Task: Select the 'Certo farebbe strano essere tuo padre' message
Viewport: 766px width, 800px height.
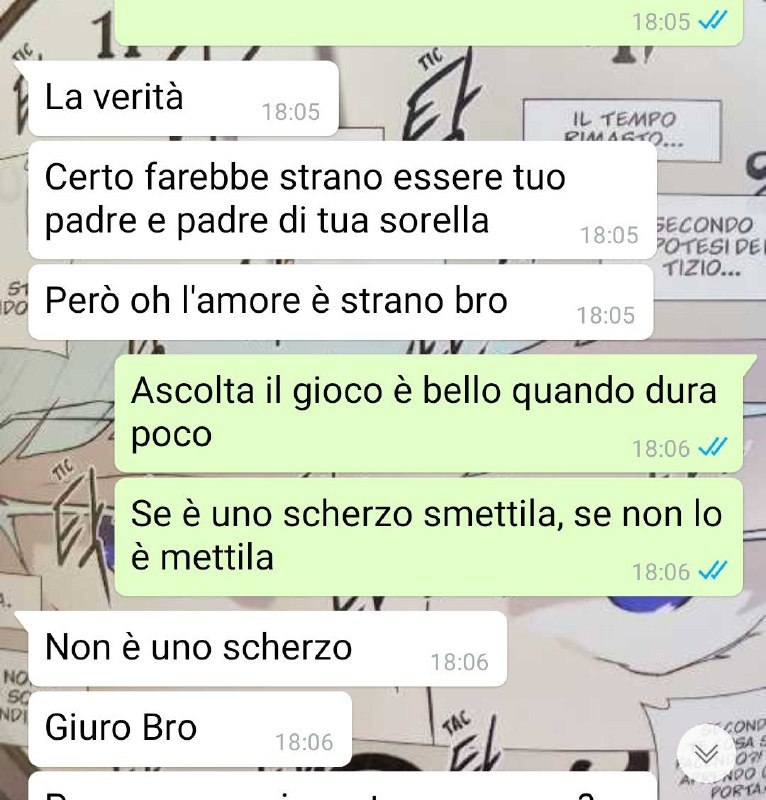Action: point(342,200)
